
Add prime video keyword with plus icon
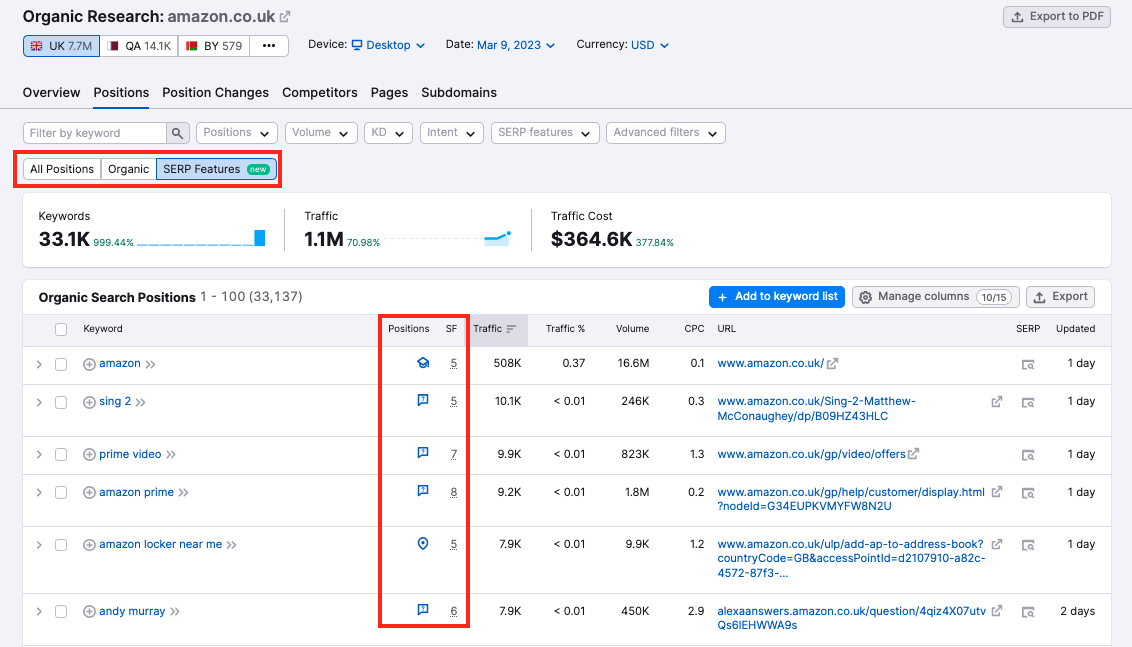pyautogui.click(x=89, y=455)
